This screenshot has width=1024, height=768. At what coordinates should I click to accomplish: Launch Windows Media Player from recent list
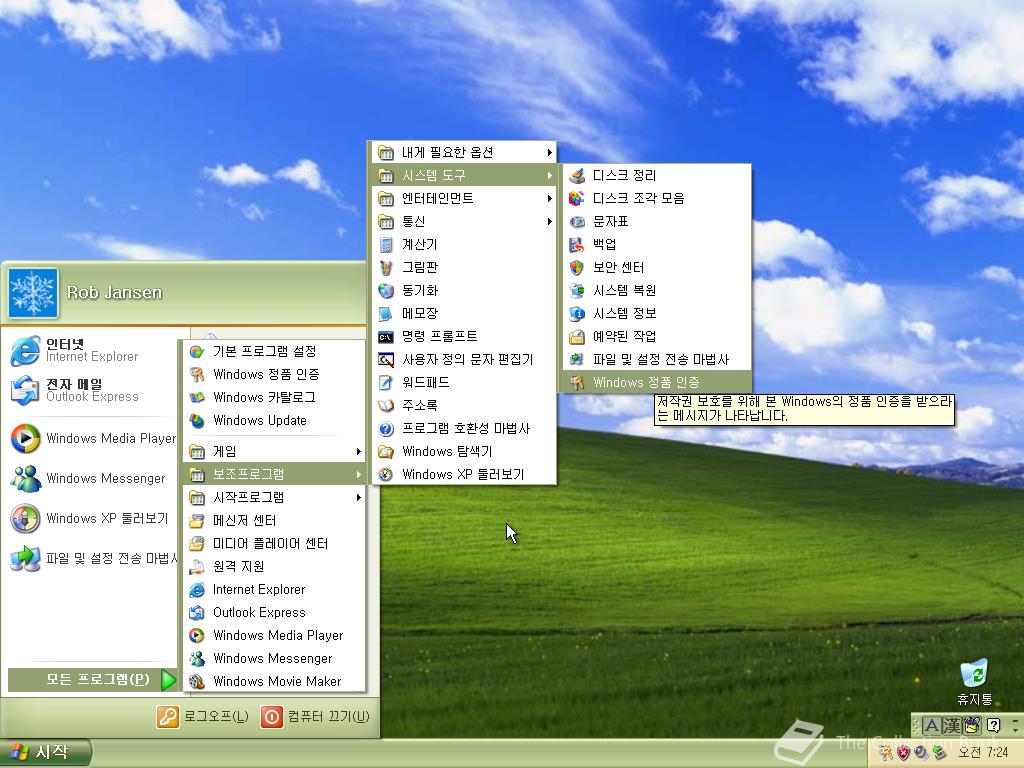pyautogui.click(x=91, y=438)
